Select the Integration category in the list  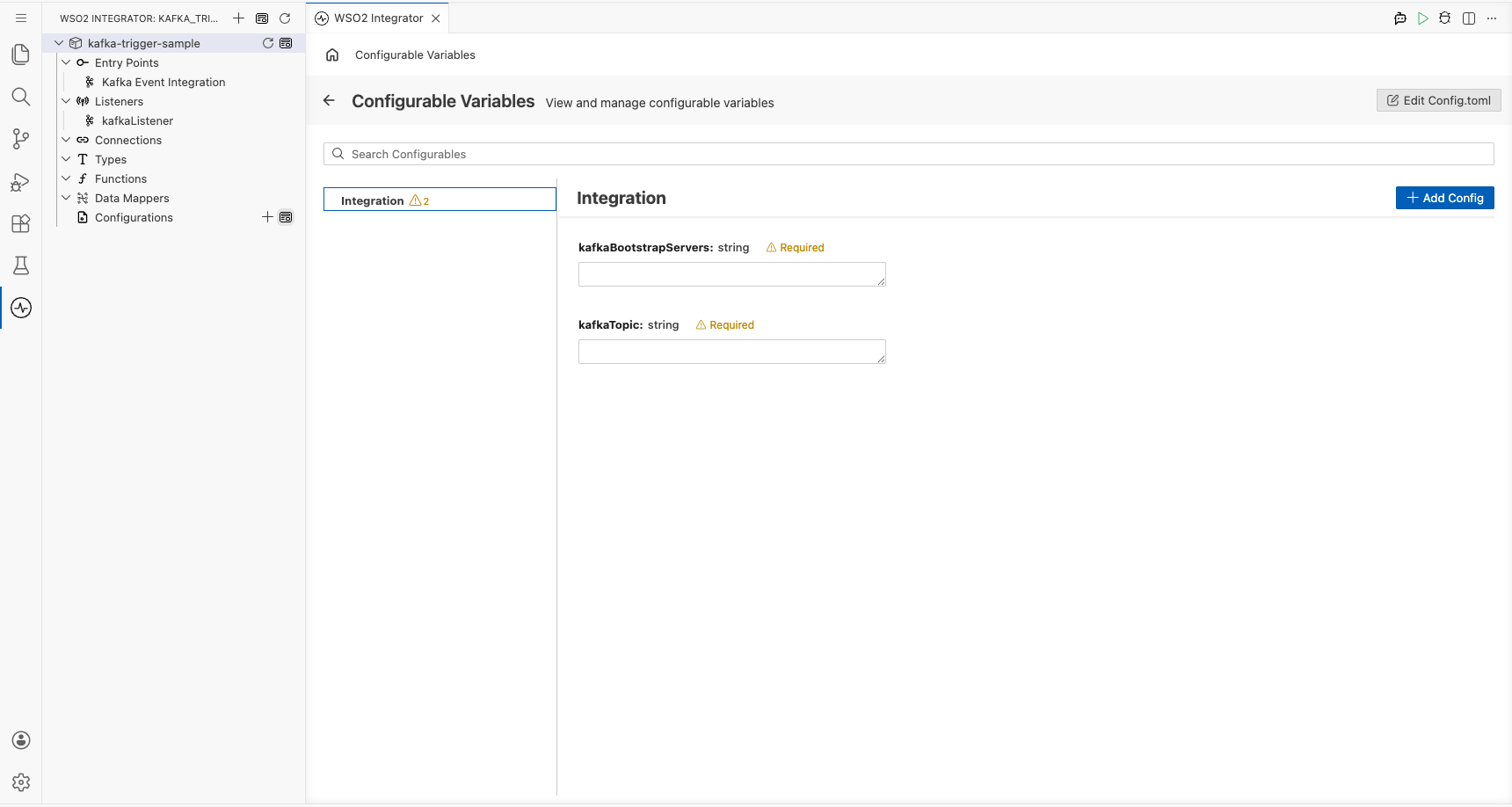(440, 200)
